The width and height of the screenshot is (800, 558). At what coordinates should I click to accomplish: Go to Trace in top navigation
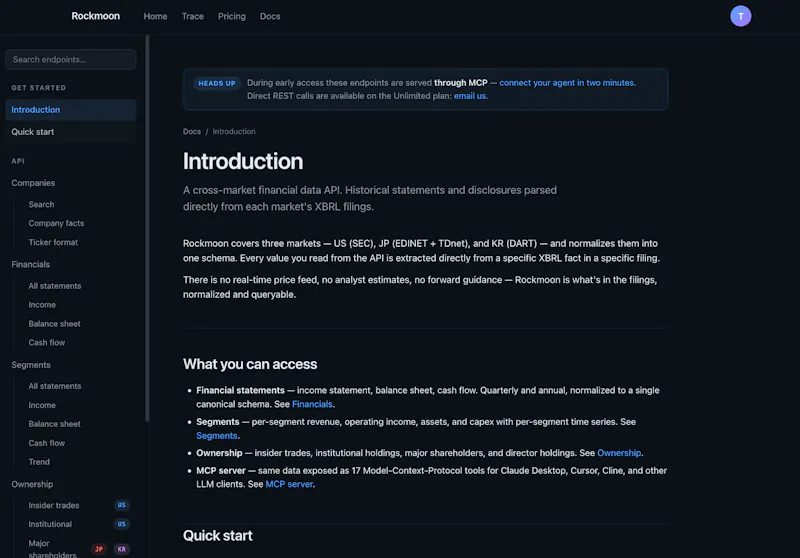pyautogui.click(x=193, y=16)
